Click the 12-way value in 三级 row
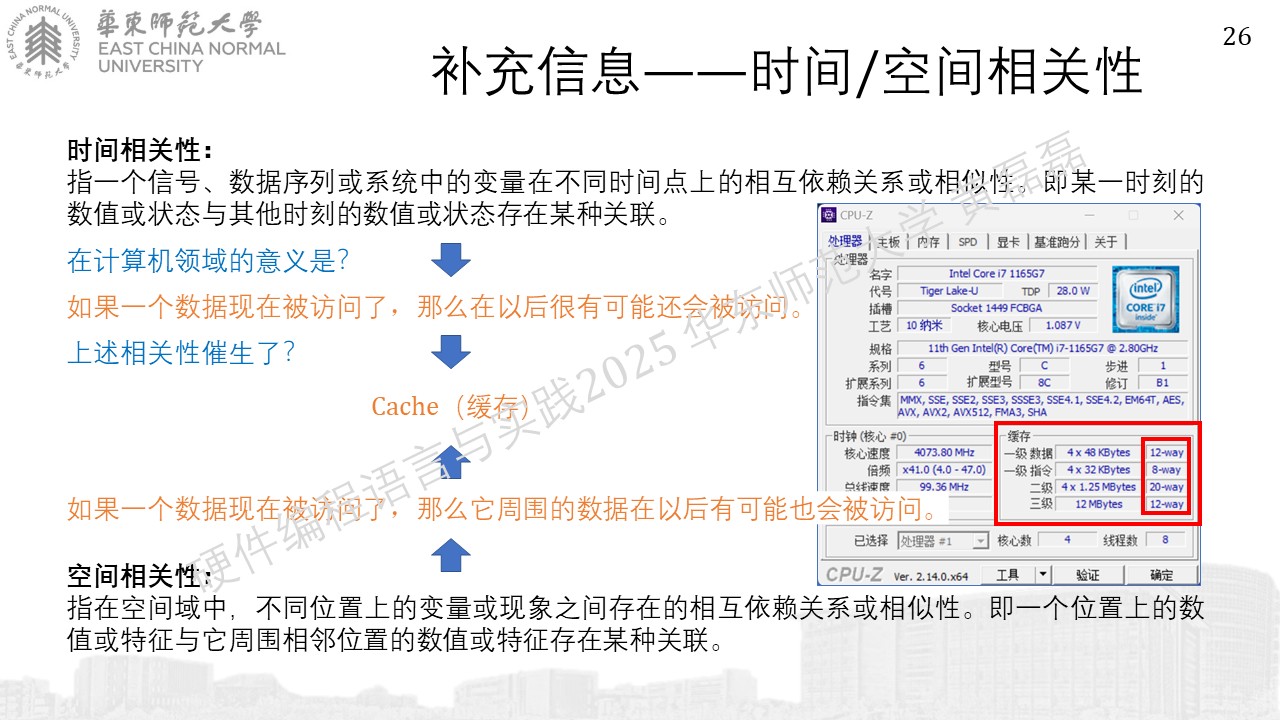Screen dimensions: 1280x720 [1166, 504]
